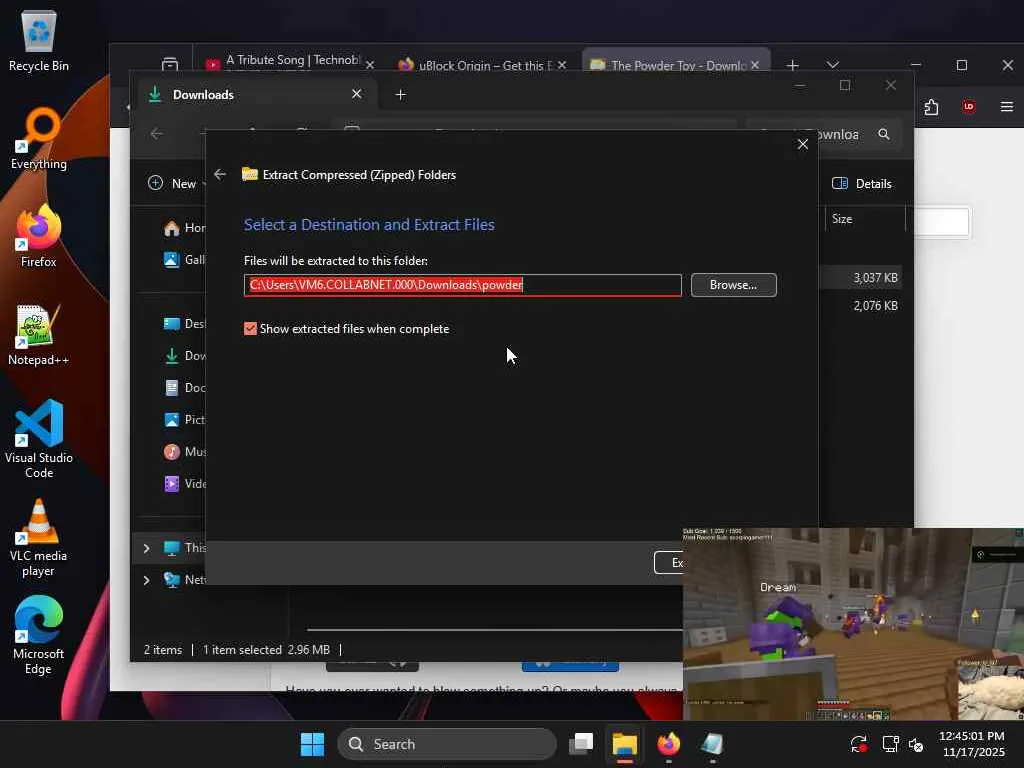Open Music in navigation pane
This screenshot has height=768, width=1024.
tap(184, 451)
